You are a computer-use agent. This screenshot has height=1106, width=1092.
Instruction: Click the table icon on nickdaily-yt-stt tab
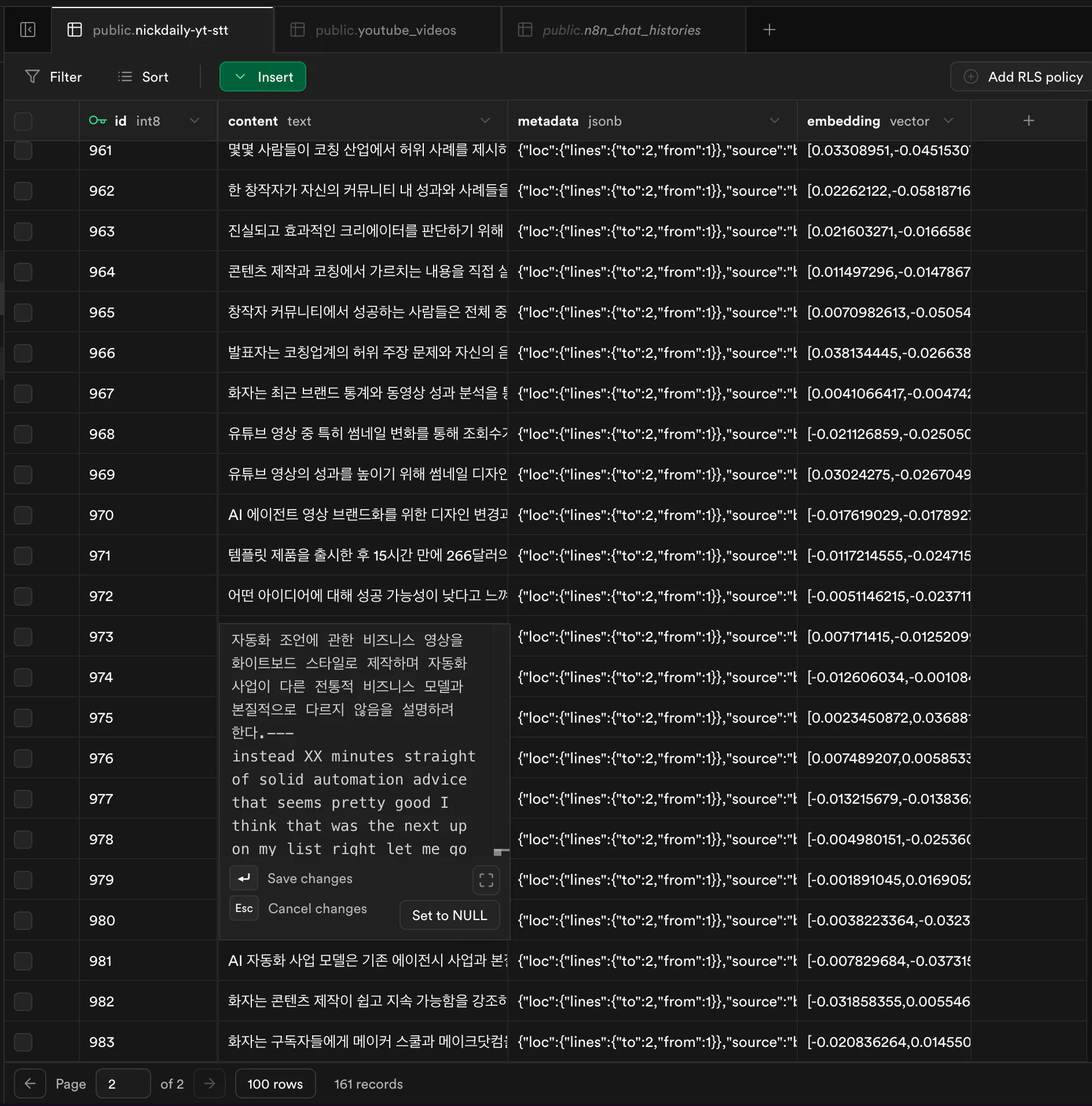(75, 30)
